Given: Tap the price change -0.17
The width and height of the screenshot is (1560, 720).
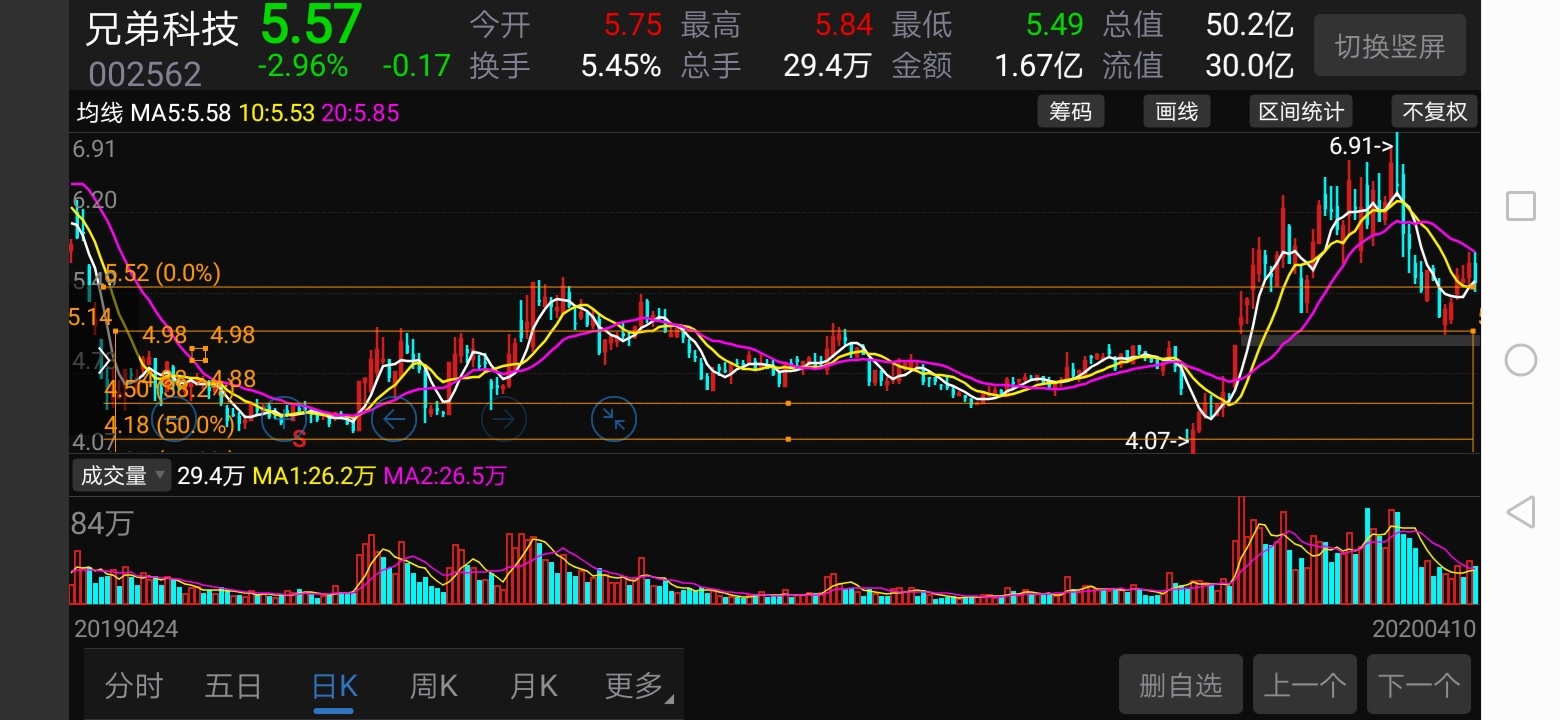Looking at the screenshot, I should [x=417, y=66].
